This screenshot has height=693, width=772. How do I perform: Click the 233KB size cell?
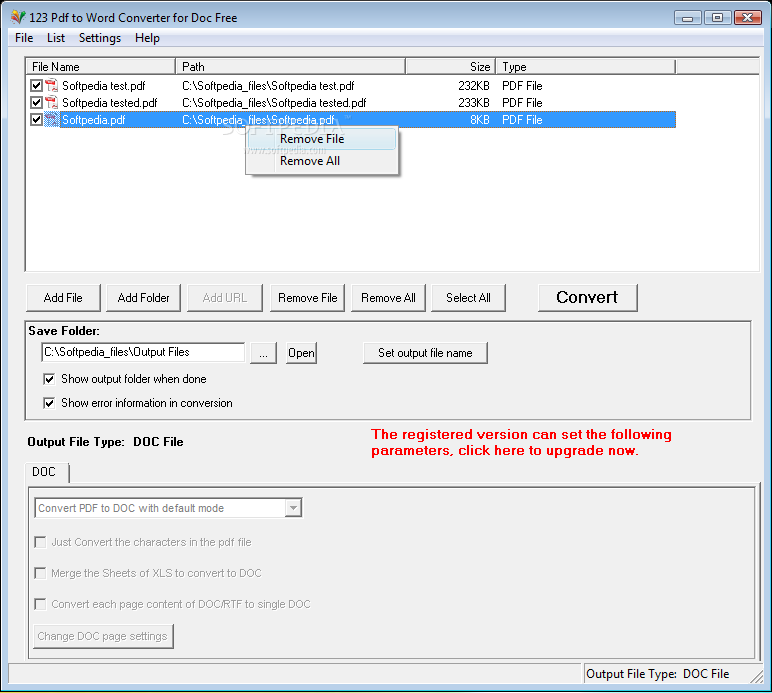click(x=474, y=102)
